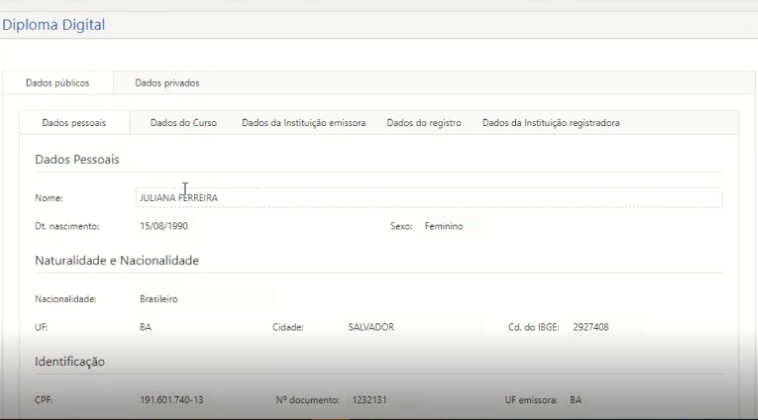Select the birth date field 15/08/1990
The height and width of the screenshot is (420, 758).
(x=190, y=226)
